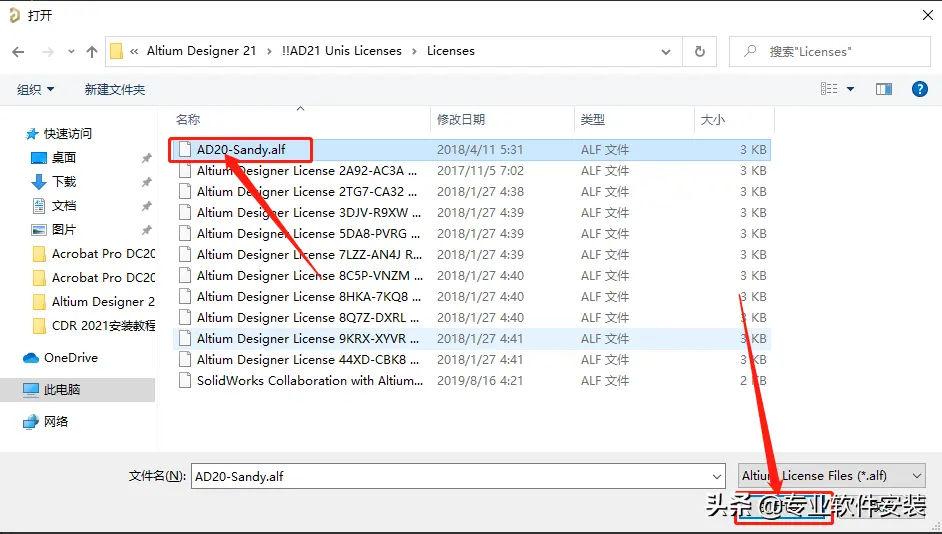
Task: Expand the address bar history dropdown
Action: (666, 52)
